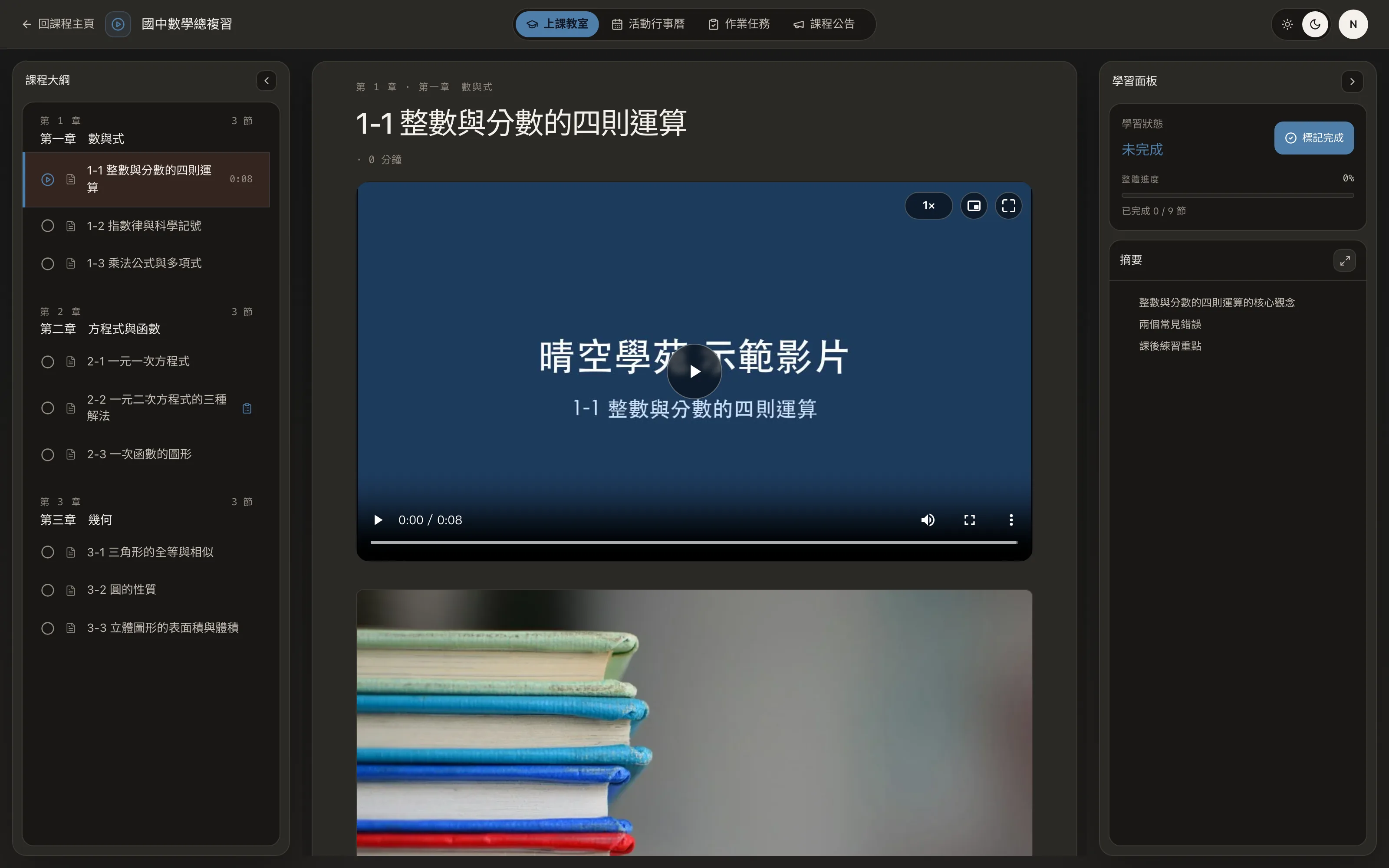Image resolution: width=1389 pixels, height=868 pixels.
Task: Click document icon beside 2-1 一元一次方程式
Action: (x=71, y=362)
